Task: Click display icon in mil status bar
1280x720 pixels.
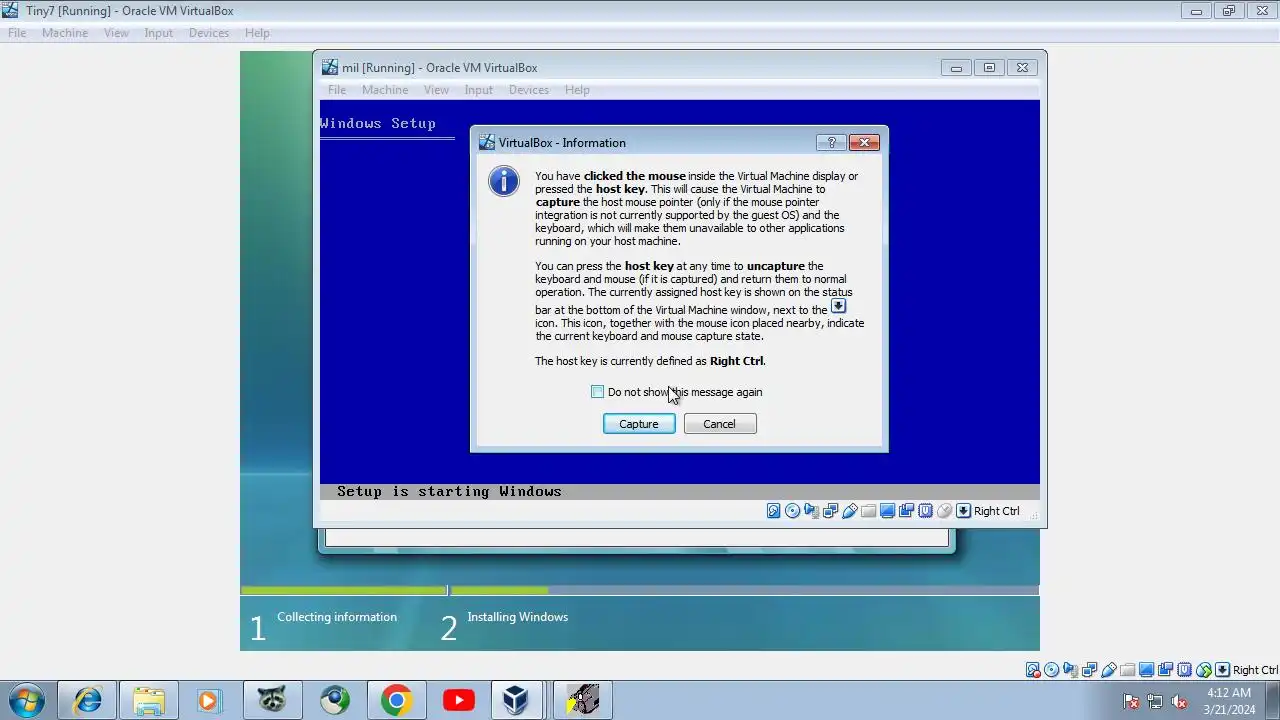Action: [x=887, y=511]
